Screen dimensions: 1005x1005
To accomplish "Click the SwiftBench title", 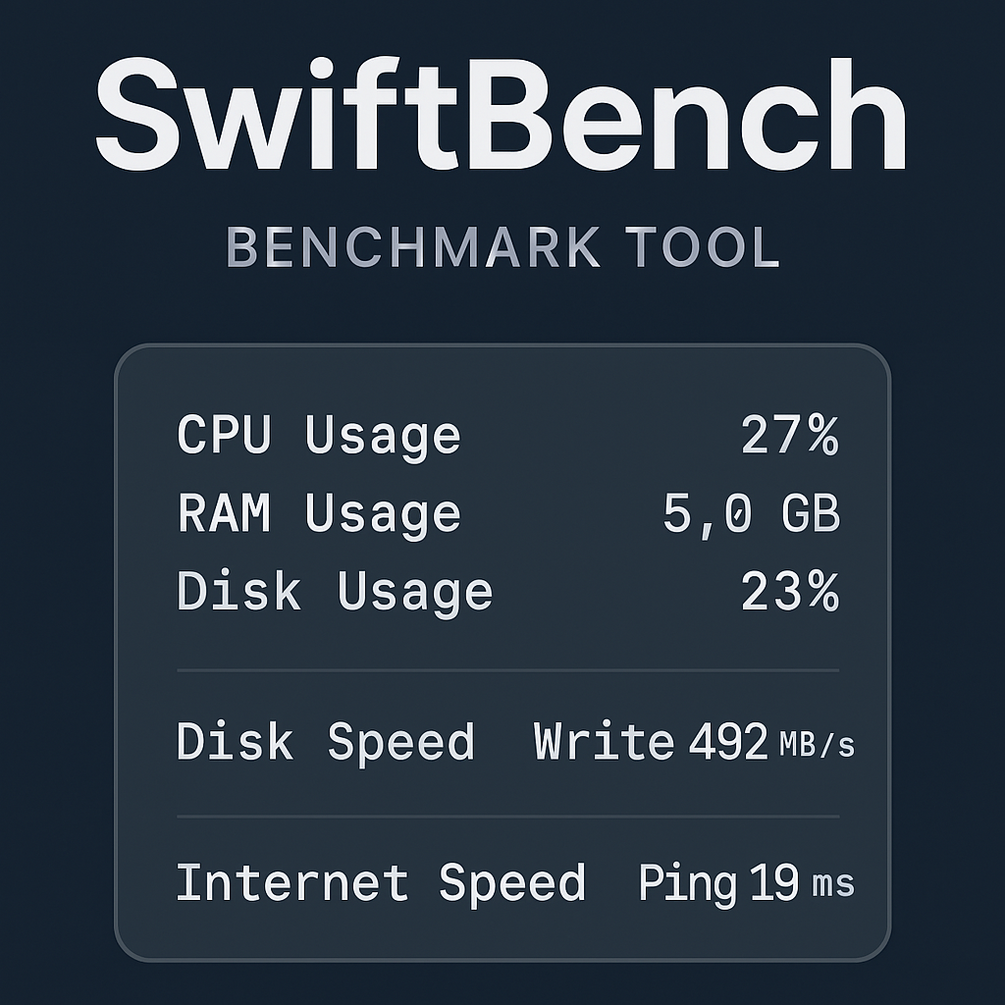I will [x=500, y=116].
